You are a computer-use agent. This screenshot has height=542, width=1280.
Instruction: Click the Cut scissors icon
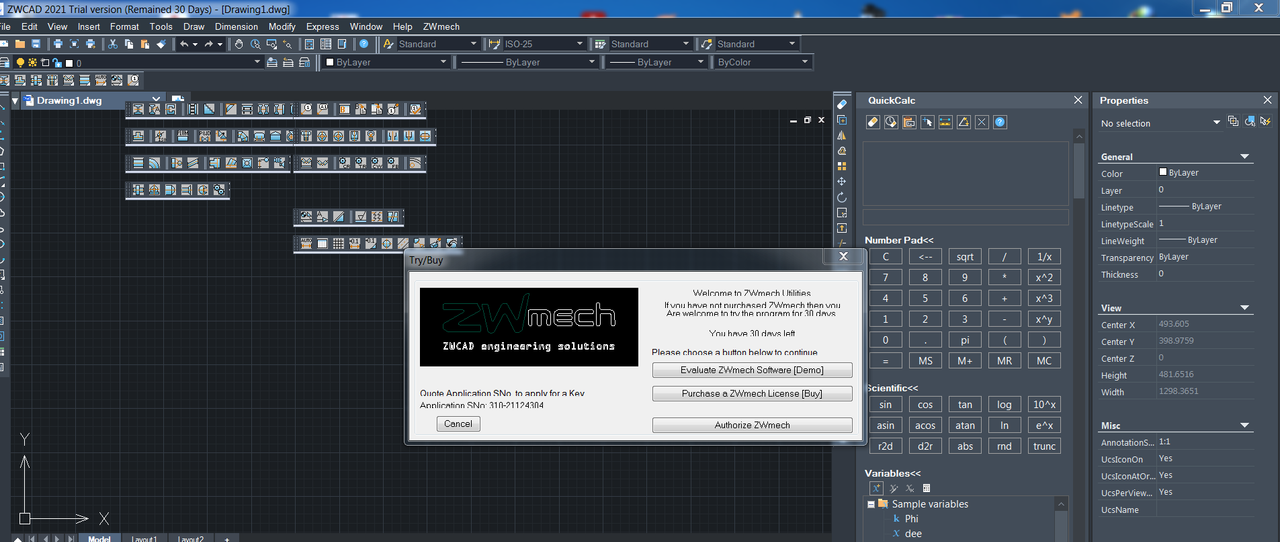[112, 44]
